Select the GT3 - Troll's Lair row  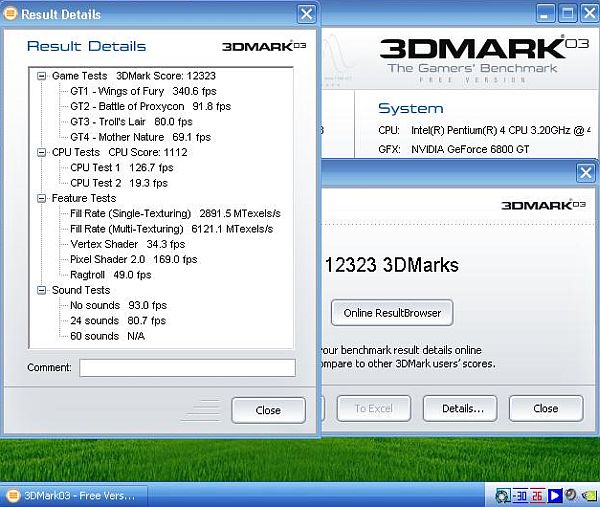(x=131, y=122)
